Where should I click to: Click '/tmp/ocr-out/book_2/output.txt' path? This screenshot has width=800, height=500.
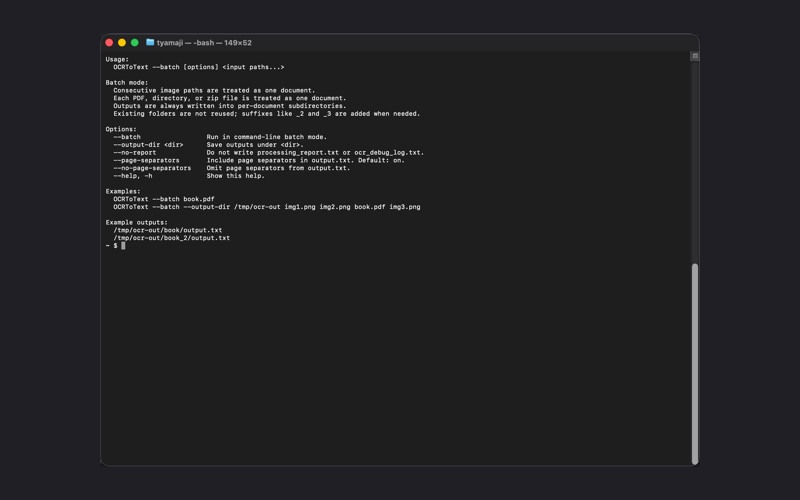point(171,238)
